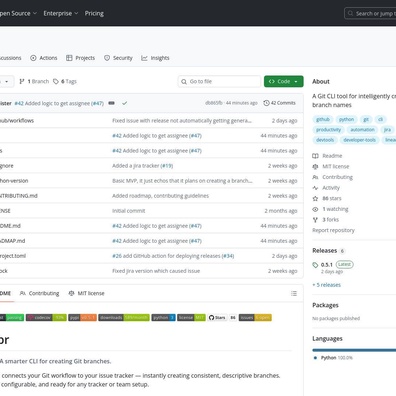Expand the branch selector dropdown arrow
Viewport: 396px width, 396px height.
(x=6, y=82)
